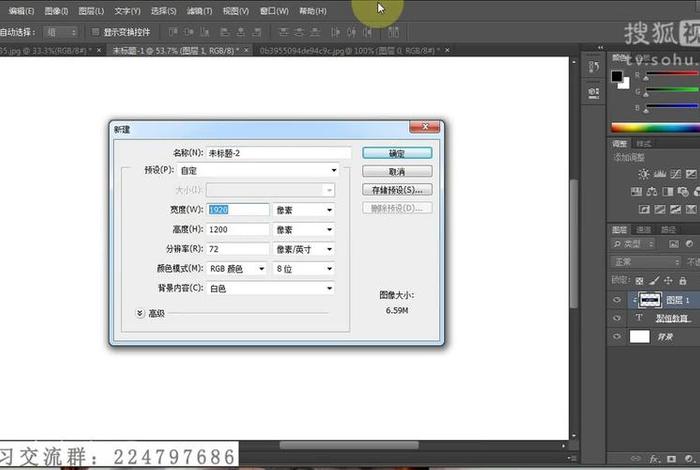Click the Curves adjustment icon
The width and height of the screenshot is (700, 470).
point(676,174)
